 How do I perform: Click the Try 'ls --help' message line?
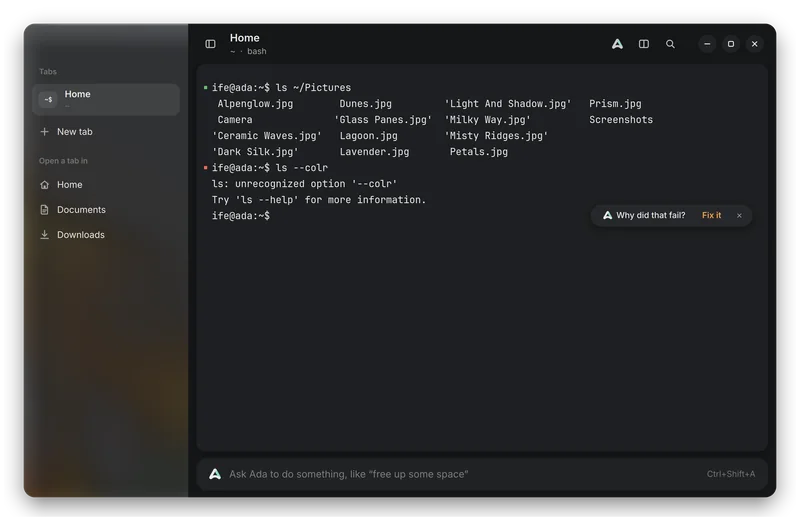(x=319, y=200)
